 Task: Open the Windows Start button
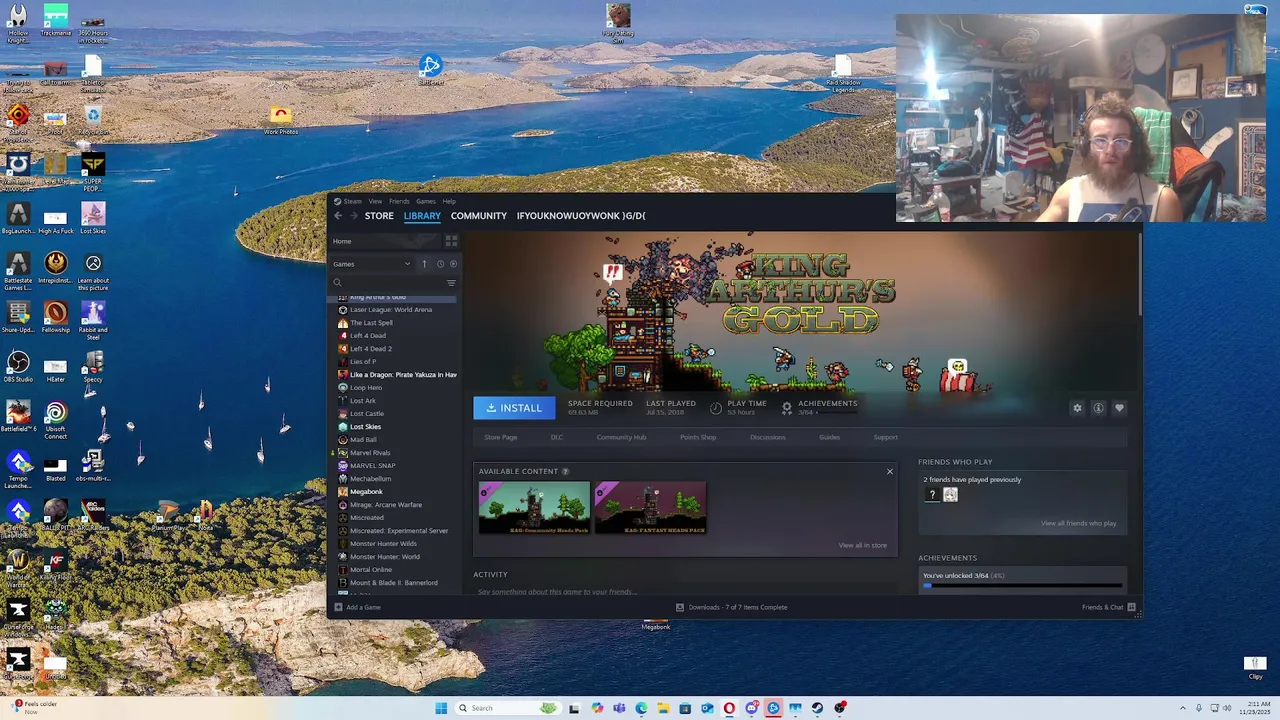441,708
